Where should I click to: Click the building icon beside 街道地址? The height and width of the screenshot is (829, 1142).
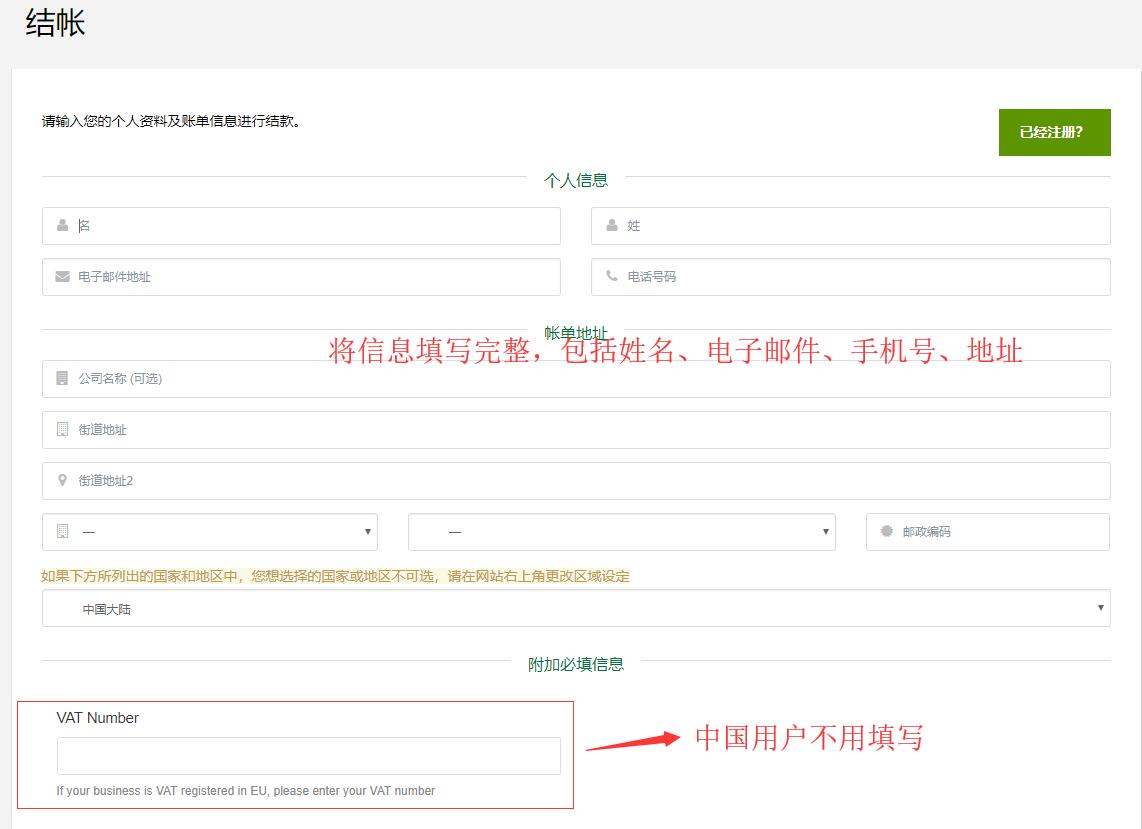pos(63,430)
